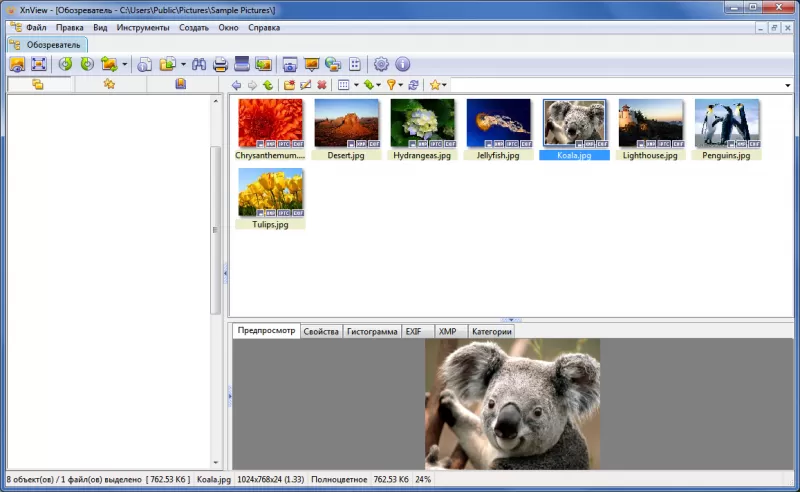The image size is (800, 492).
Task: Switch to the Folders panel tab icon
Action: pos(38,84)
